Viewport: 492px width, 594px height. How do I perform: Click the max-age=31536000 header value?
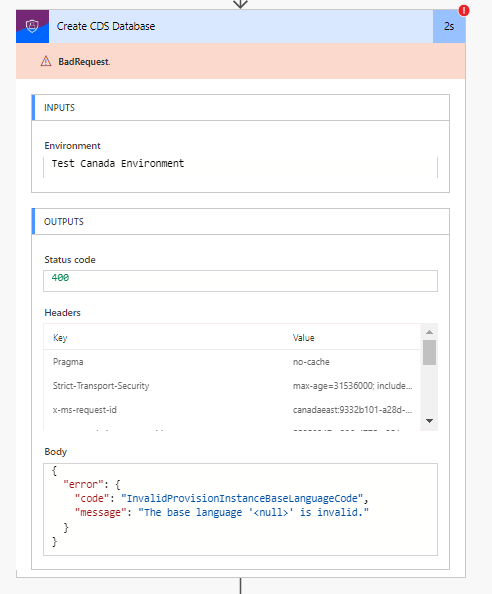353,386
